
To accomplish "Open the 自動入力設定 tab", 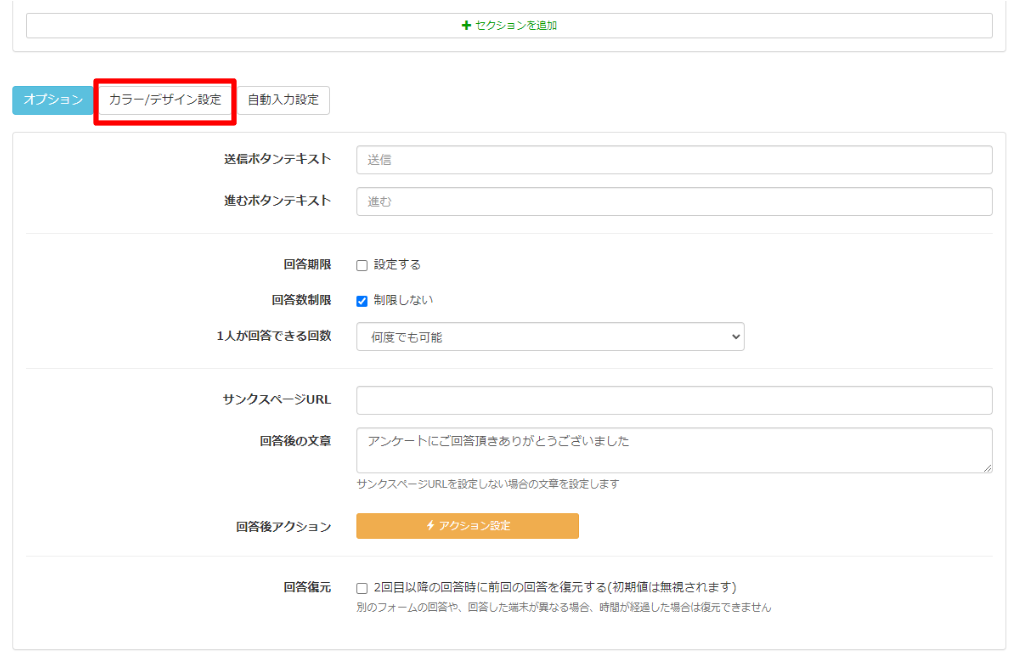I will pyautogui.click(x=283, y=100).
